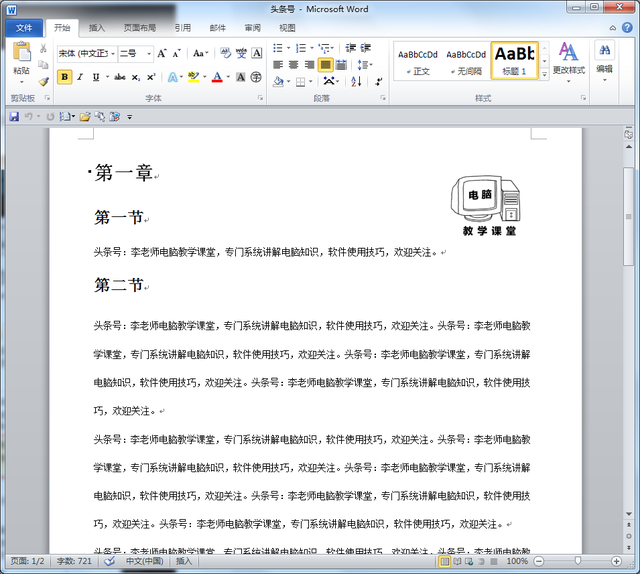The width and height of the screenshot is (640, 574).
Task: Click 字数: 721 in status bar
Action: pos(74,561)
